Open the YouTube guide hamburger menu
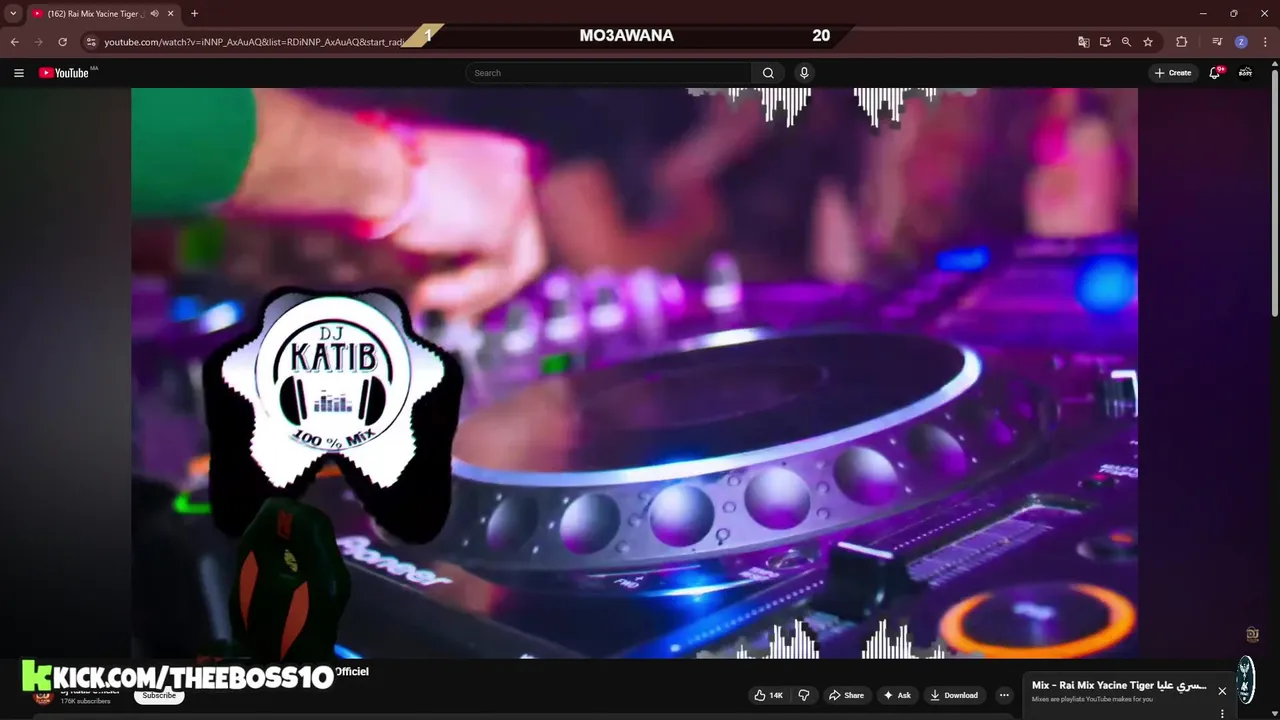Screen dimensions: 1280x720 coord(19,73)
